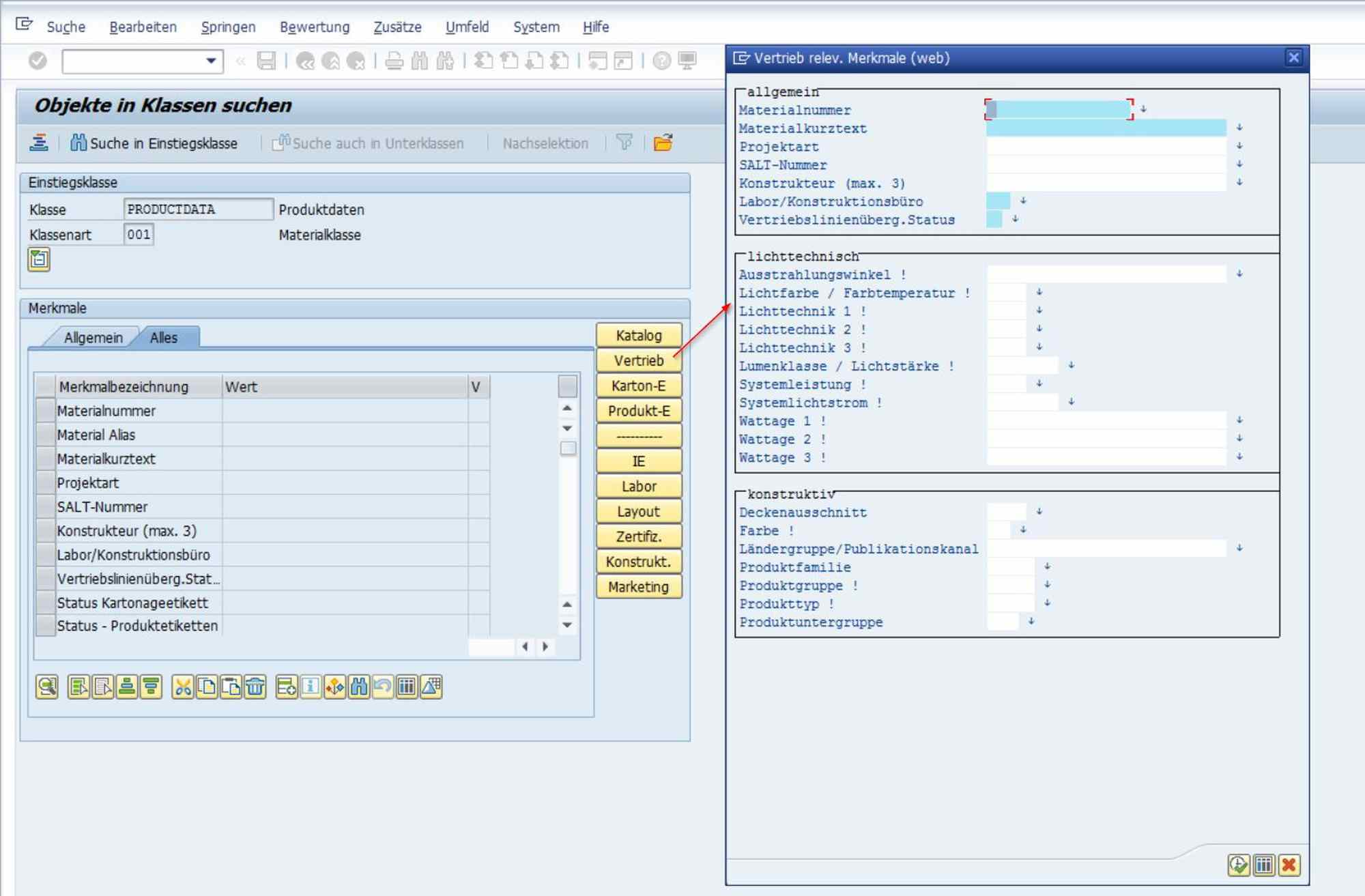1365x896 pixels.
Task: Click the orange-blue hierarchy diamonds icon
Action: [335, 687]
